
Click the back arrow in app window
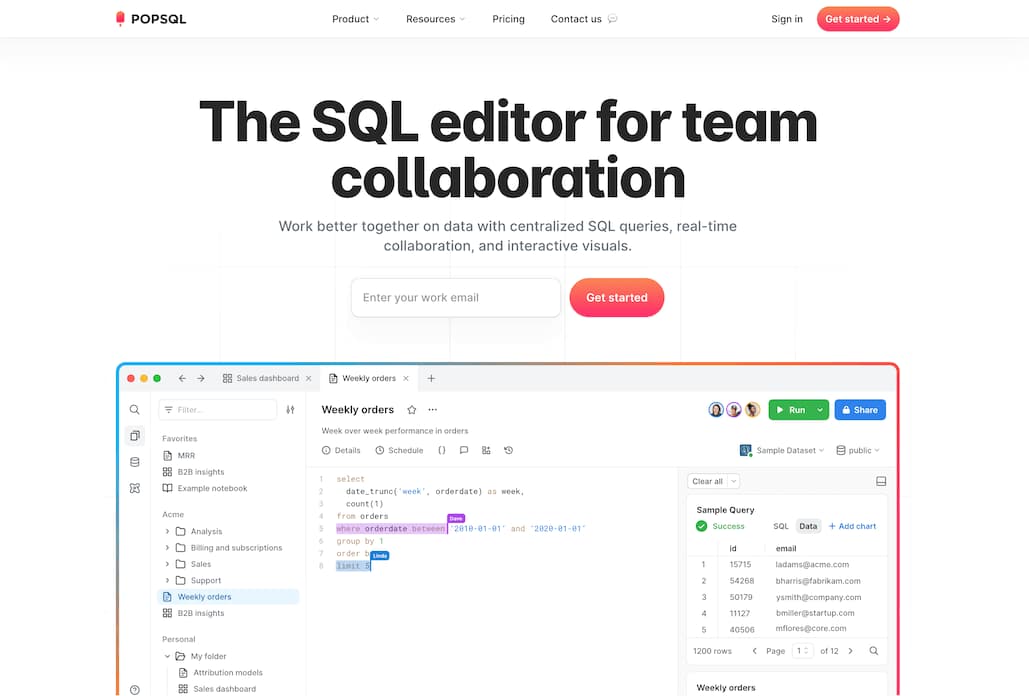coord(182,379)
